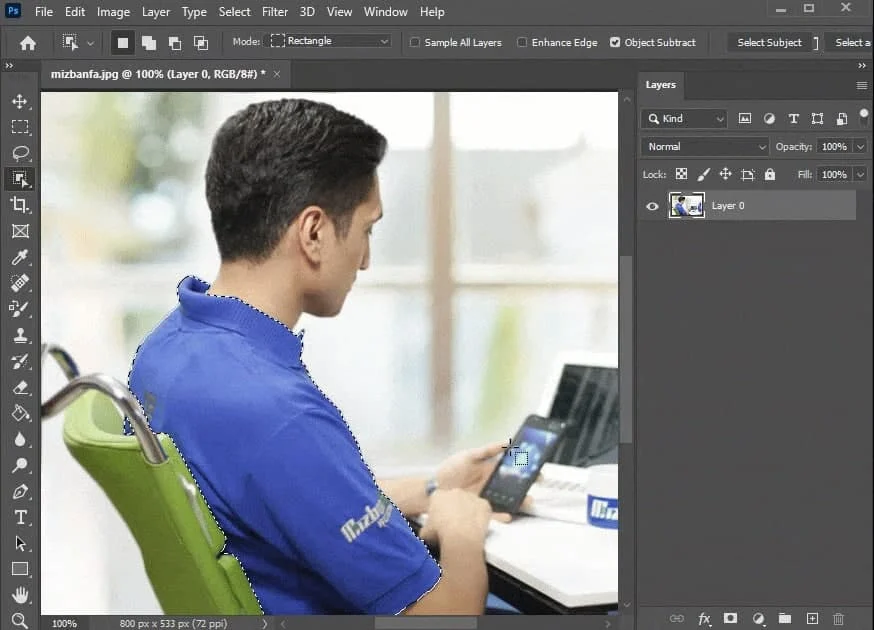Open the Kind filter dropdown

[x=684, y=119]
